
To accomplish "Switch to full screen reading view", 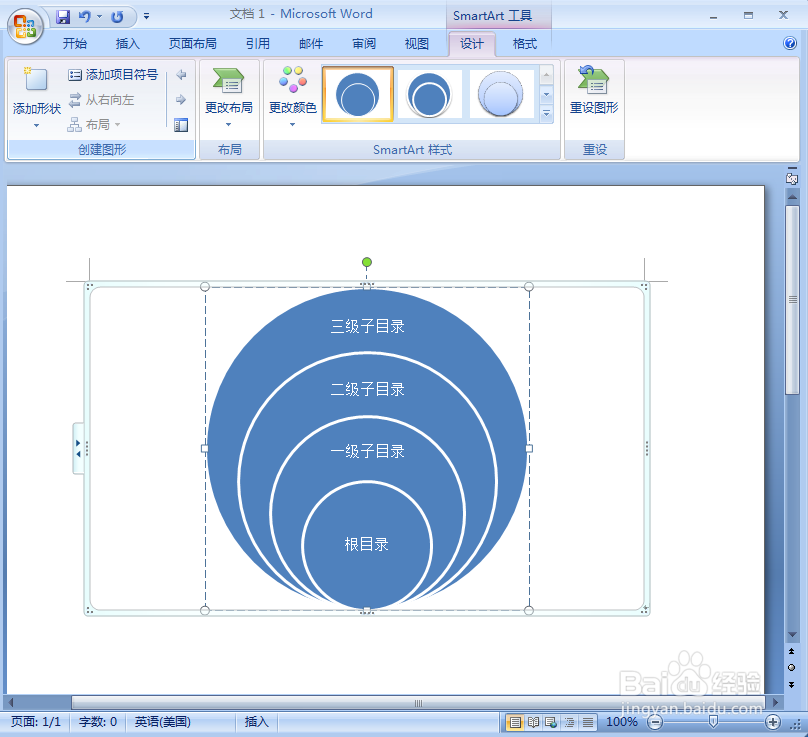I will coord(533,723).
